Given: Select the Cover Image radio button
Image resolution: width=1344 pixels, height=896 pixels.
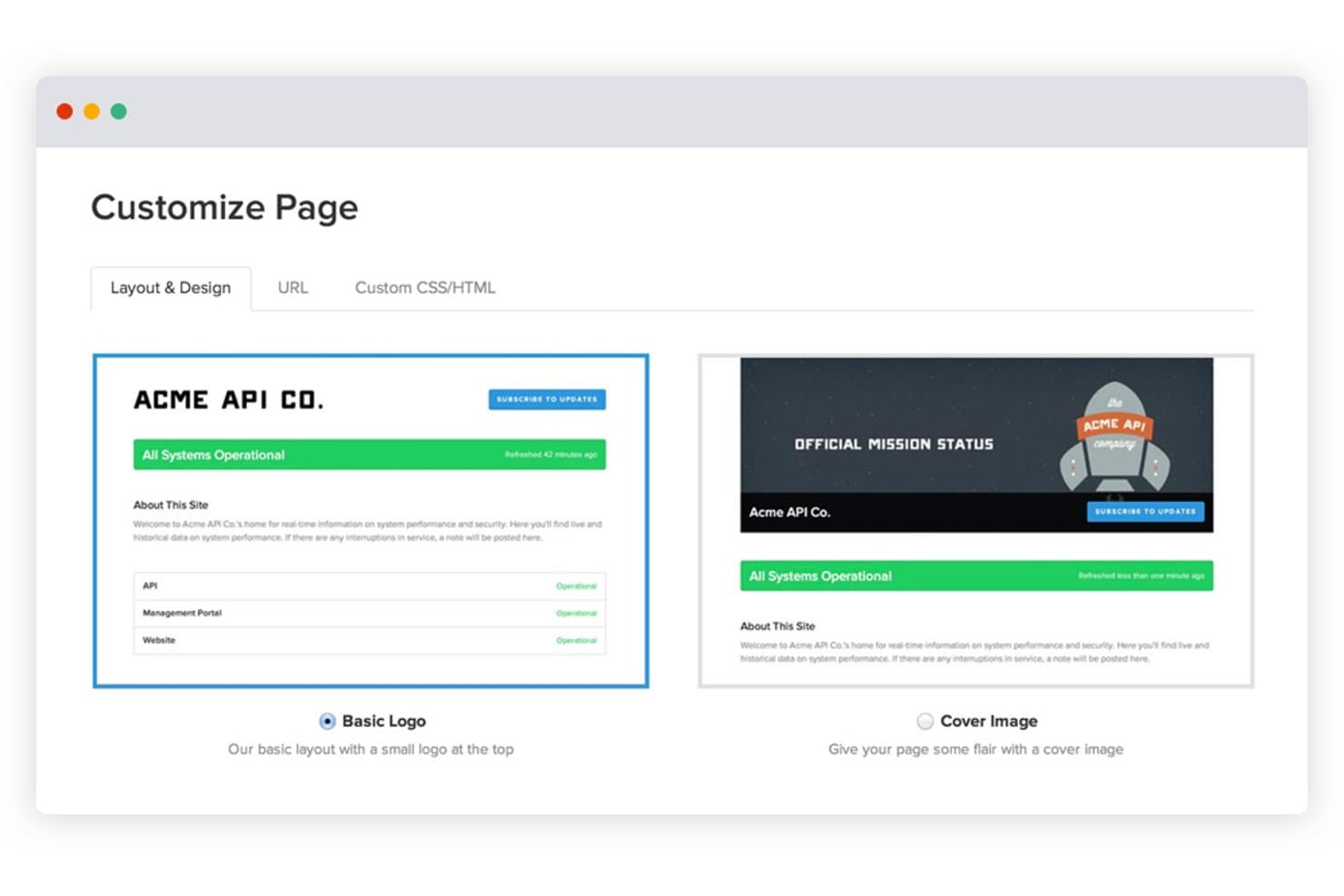Looking at the screenshot, I should coord(924,722).
